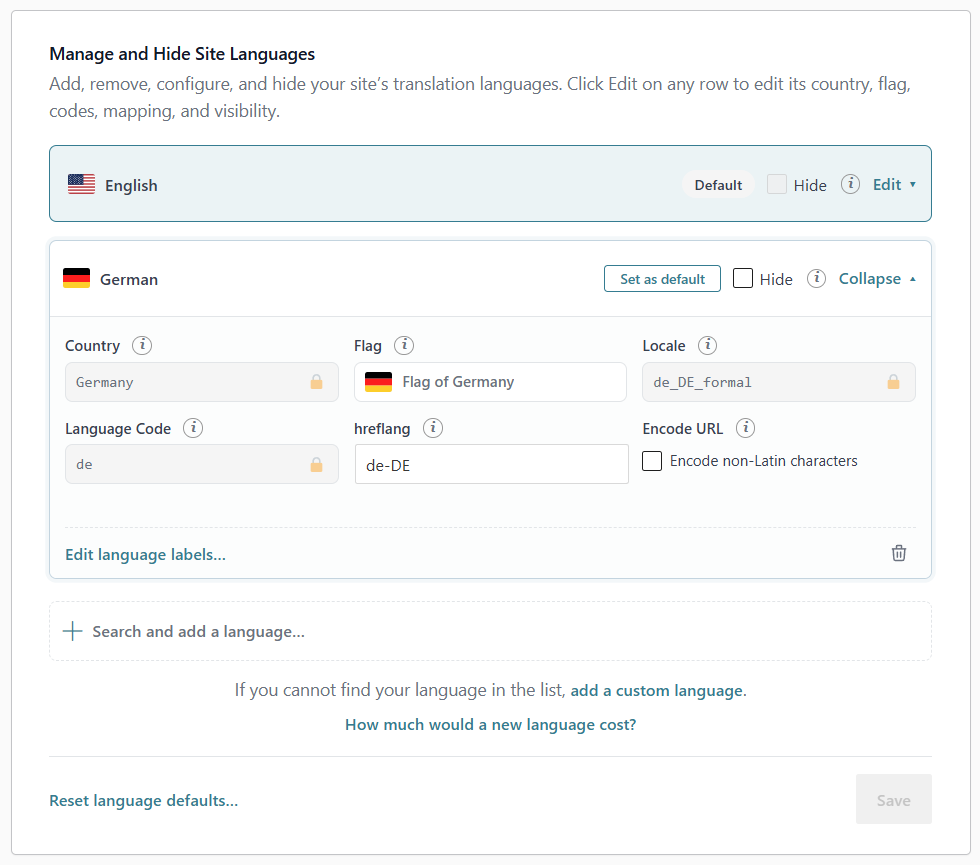Image resolution: width=980 pixels, height=865 pixels.
Task: Delete German language with the trash icon
Action: click(x=899, y=553)
